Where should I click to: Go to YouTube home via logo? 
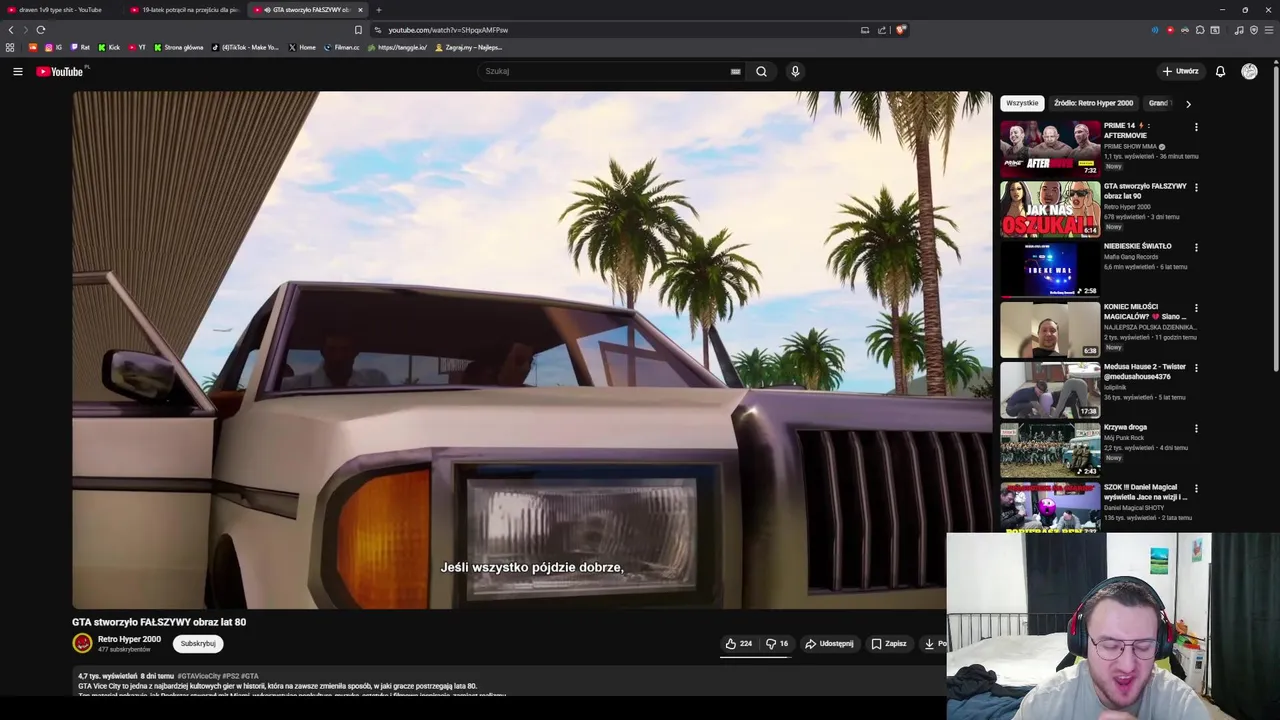[x=60, y=71]
